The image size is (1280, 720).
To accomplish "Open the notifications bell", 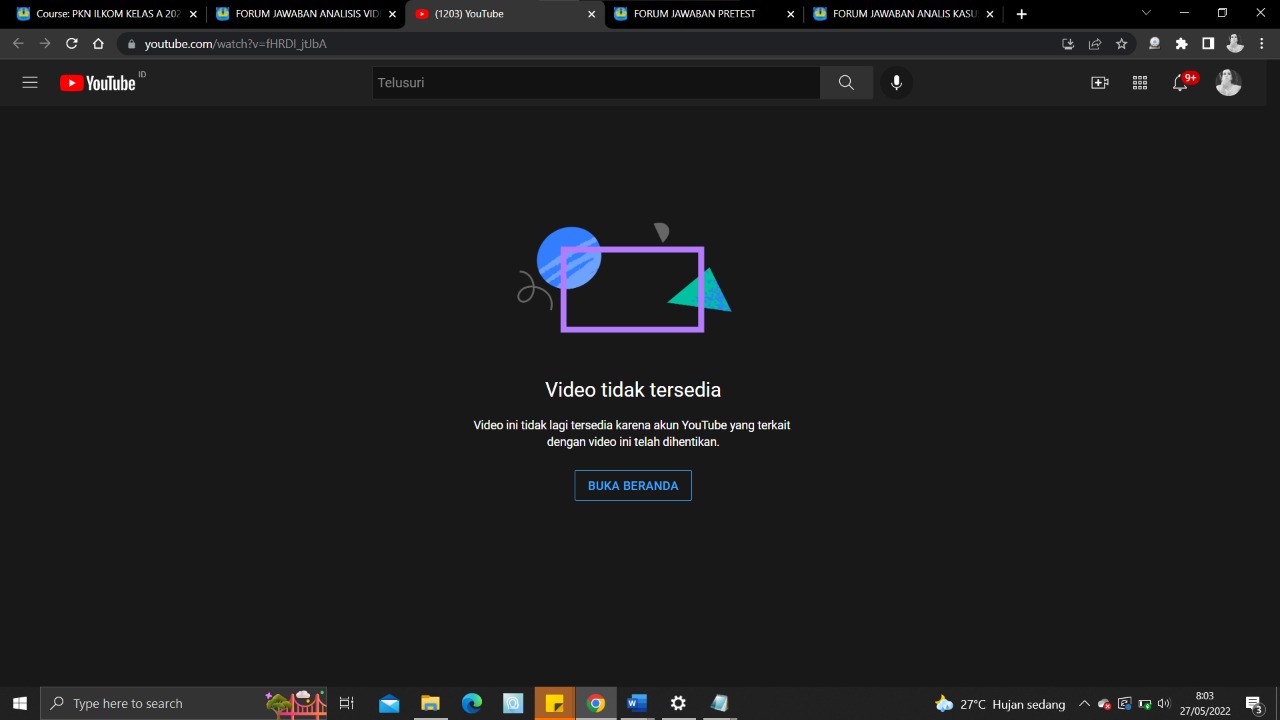I will (x=1180, y=83).
